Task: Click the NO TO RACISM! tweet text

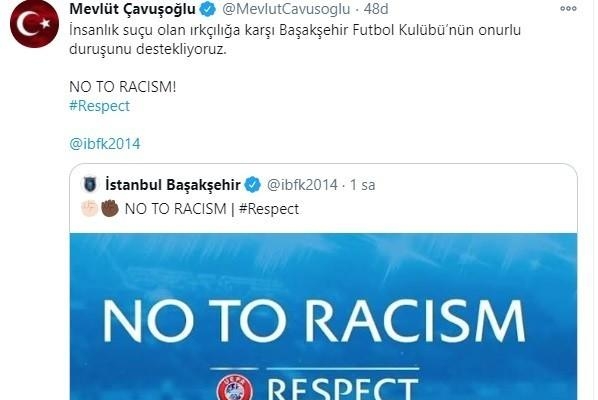Action: tap(123, 87)
